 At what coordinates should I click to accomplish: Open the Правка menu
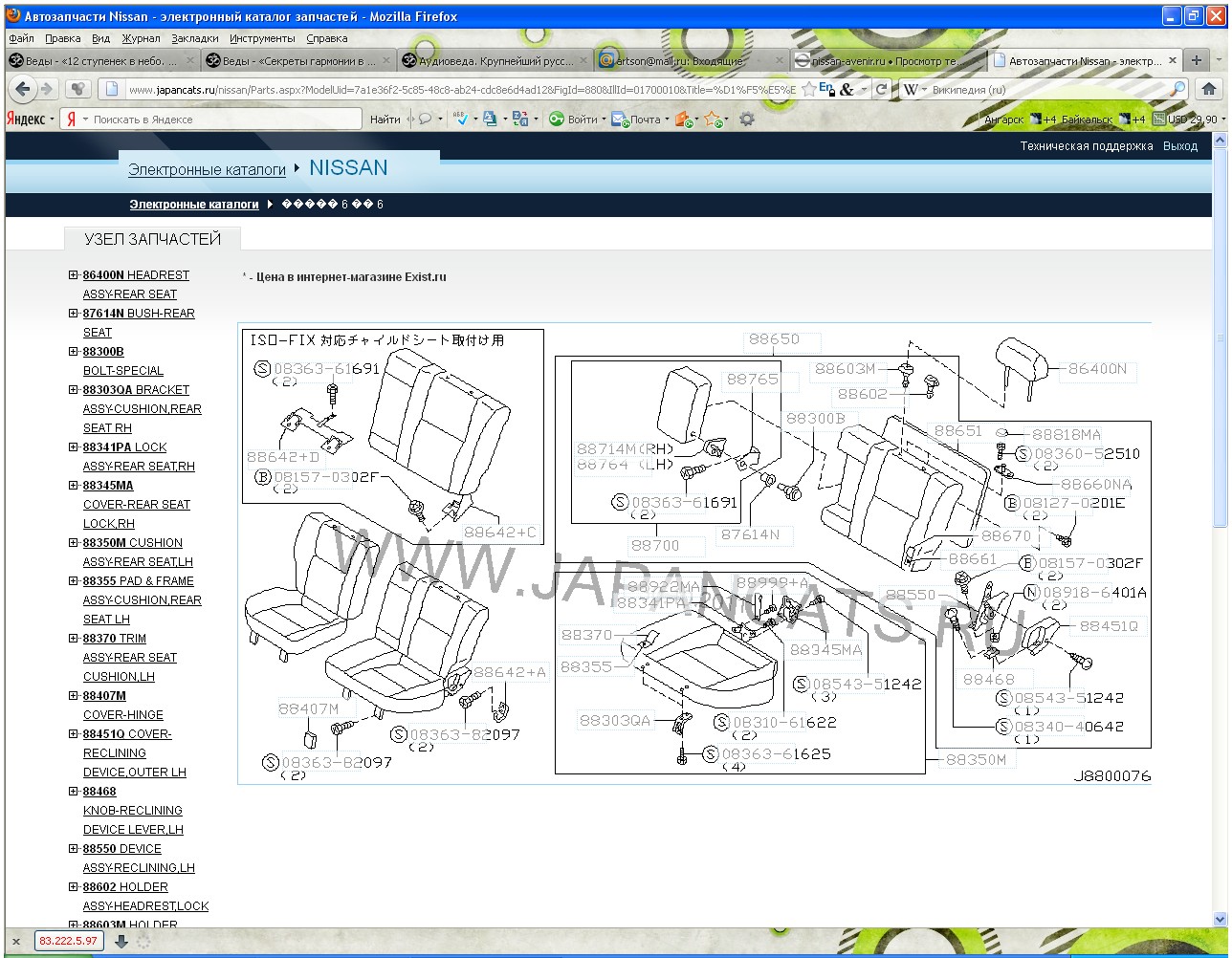click(x=62, y=38)
